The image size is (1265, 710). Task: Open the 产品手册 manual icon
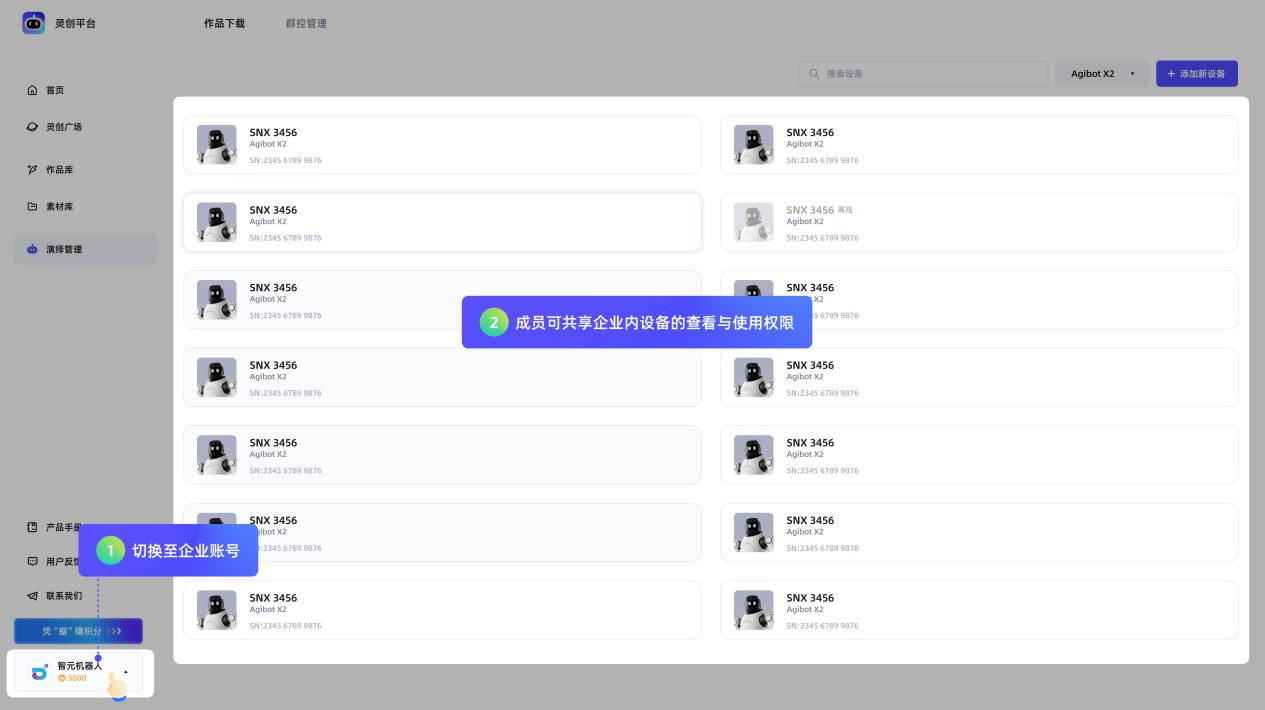pyautogui.click(x=31, y=526)
